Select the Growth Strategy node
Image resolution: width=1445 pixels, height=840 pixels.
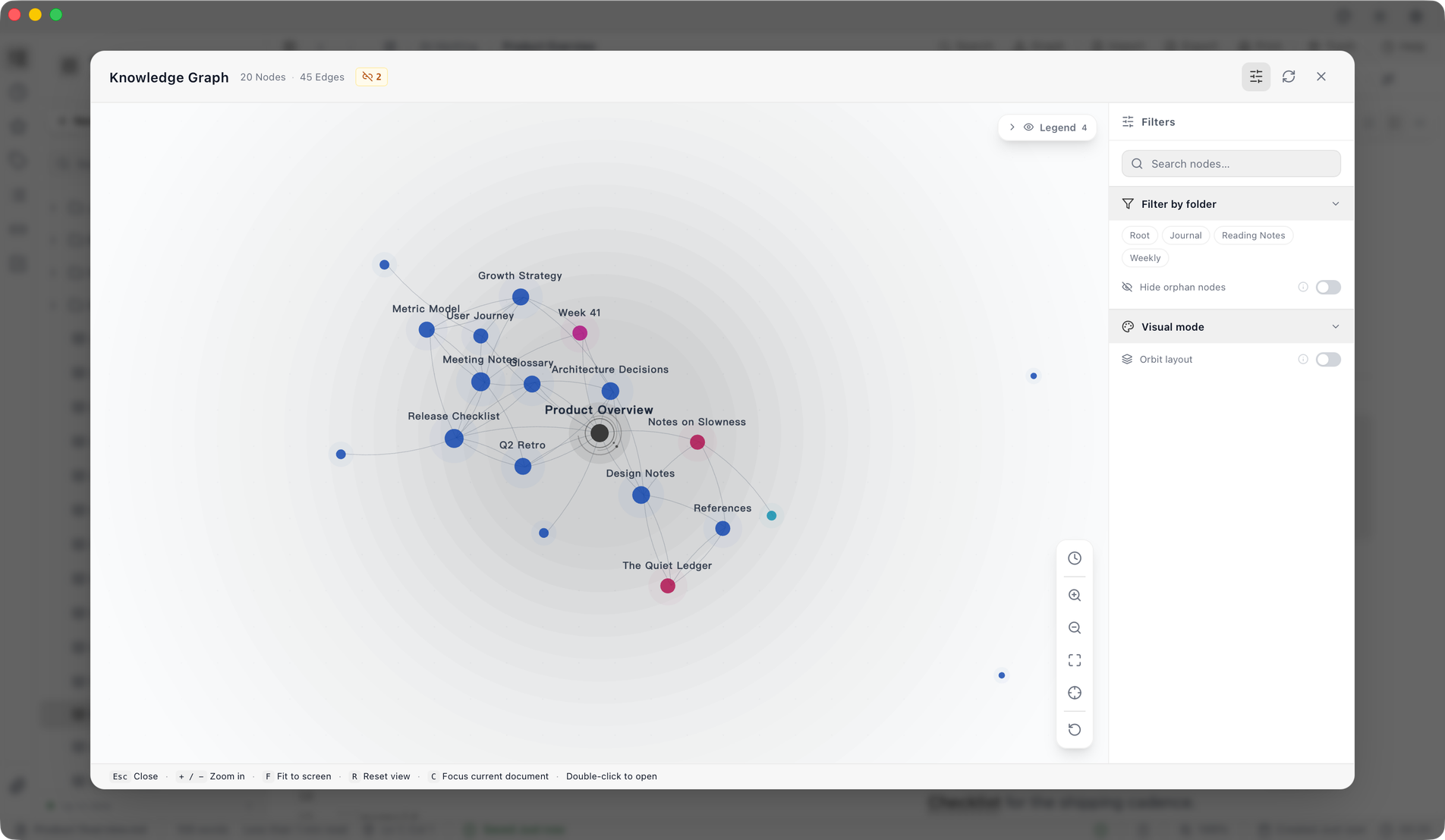521,297
